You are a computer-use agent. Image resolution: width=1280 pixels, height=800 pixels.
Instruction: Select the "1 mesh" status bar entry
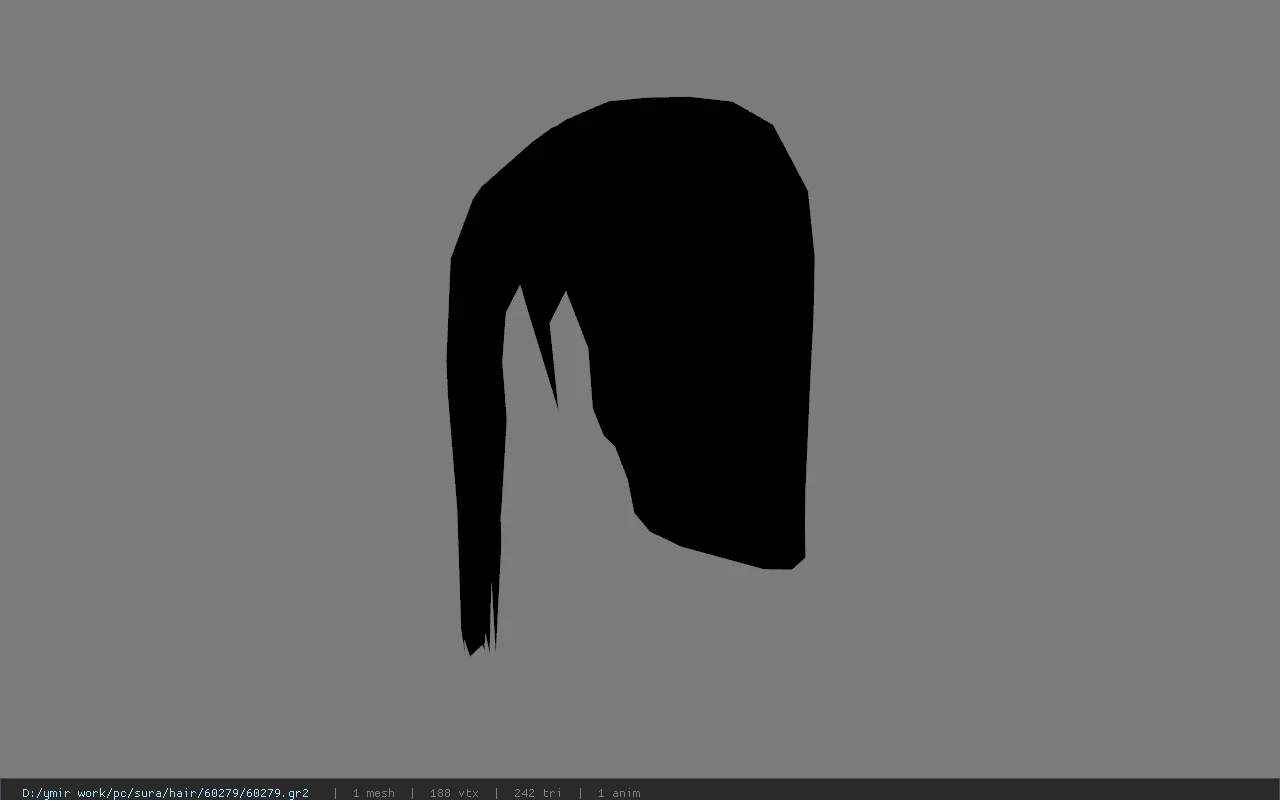click(373, 793)
